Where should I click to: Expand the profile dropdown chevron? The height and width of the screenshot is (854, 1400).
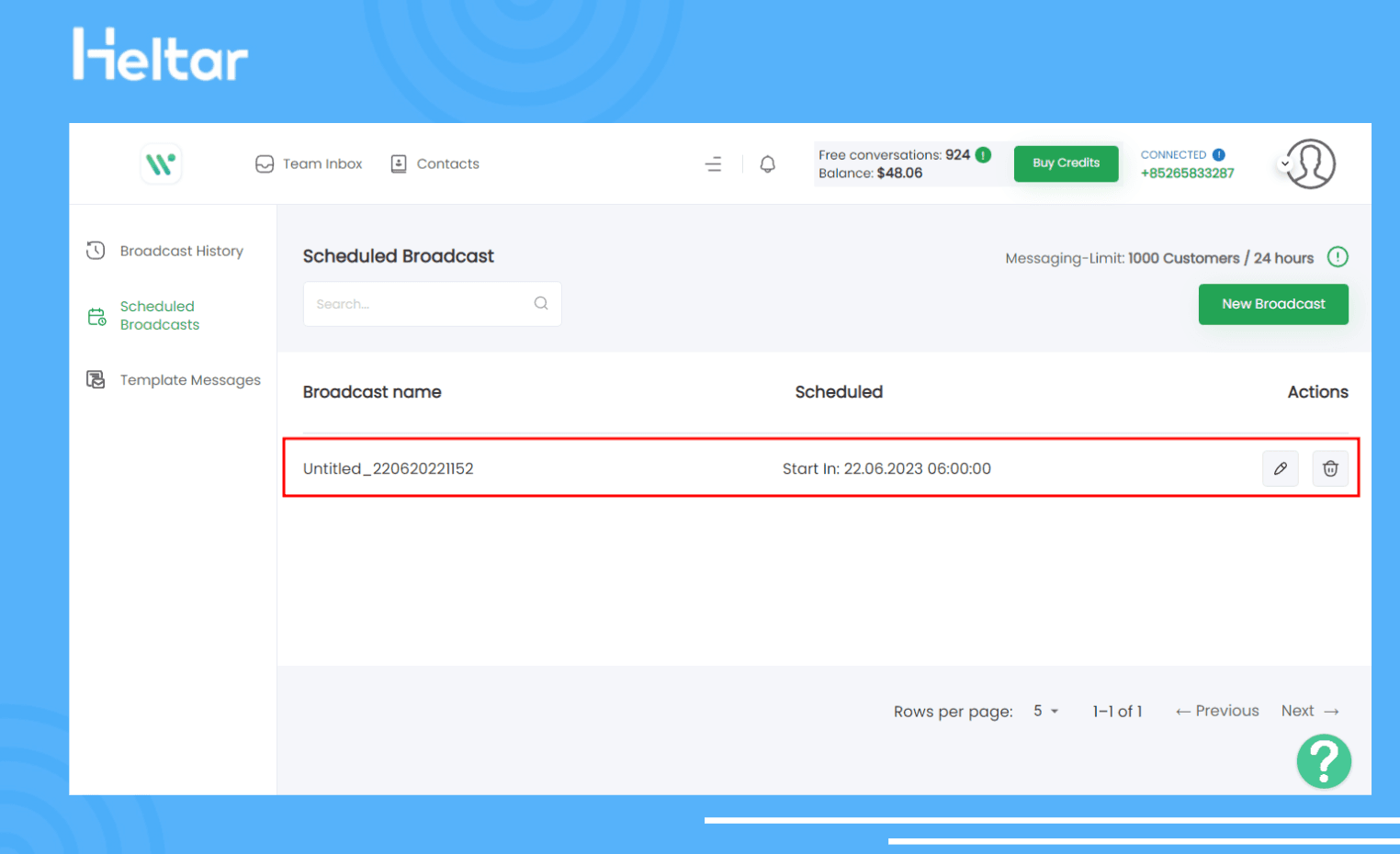[x=1284, y=163]
